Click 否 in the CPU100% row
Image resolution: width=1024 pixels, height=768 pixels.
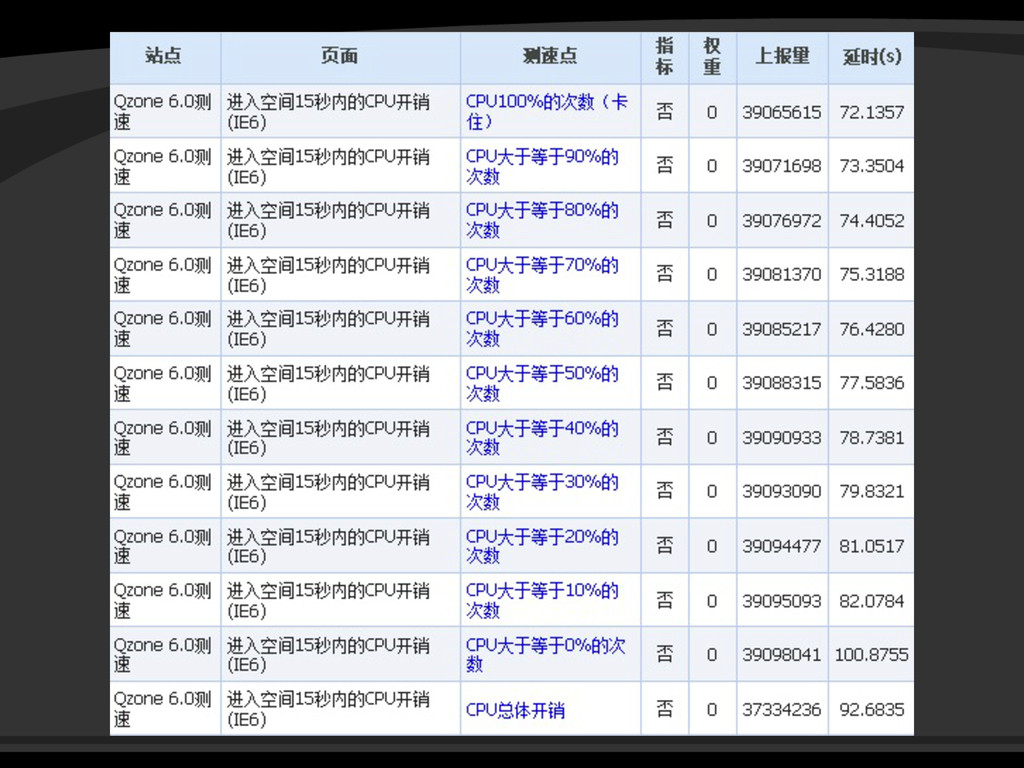pyautogui.click(x=664, y=112)
